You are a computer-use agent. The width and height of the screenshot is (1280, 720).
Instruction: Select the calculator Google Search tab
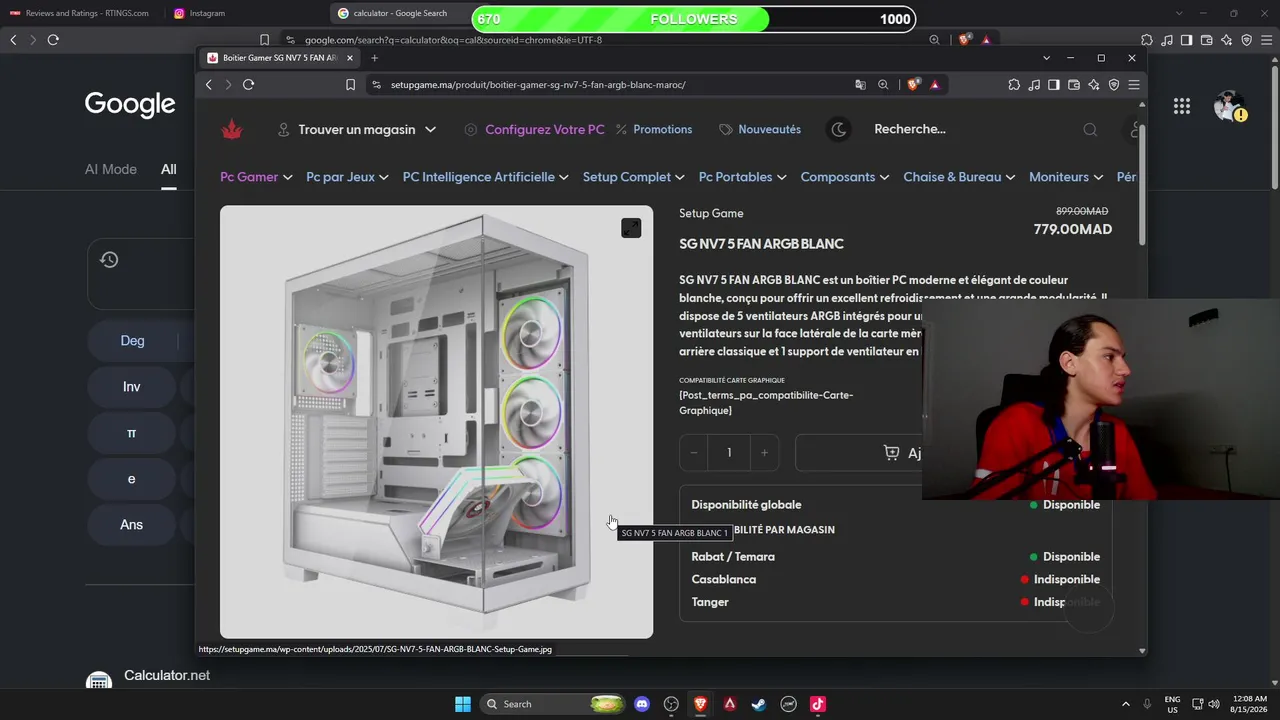click(400, 13)
